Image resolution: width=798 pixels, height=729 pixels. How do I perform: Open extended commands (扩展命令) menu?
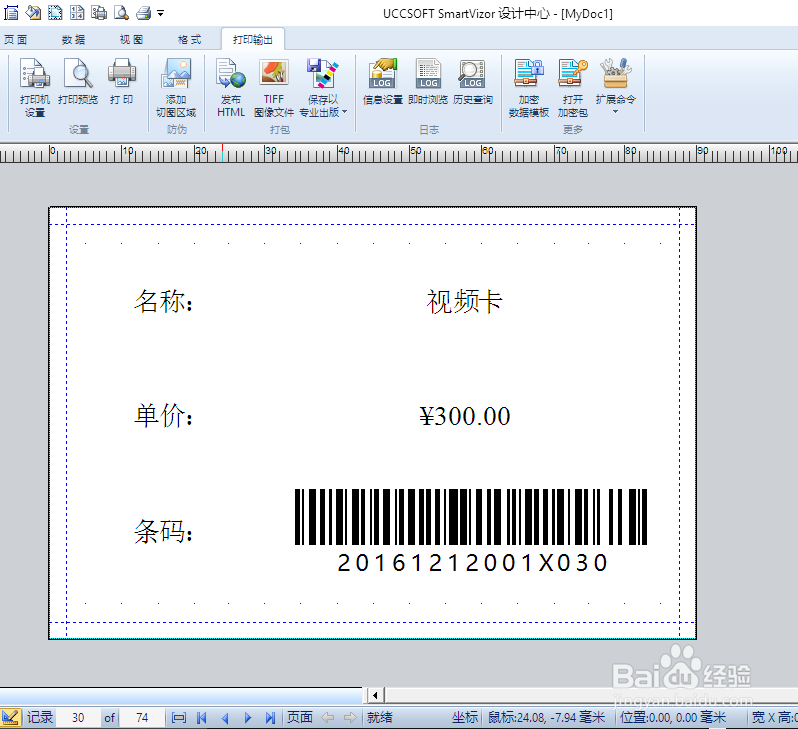616,86
